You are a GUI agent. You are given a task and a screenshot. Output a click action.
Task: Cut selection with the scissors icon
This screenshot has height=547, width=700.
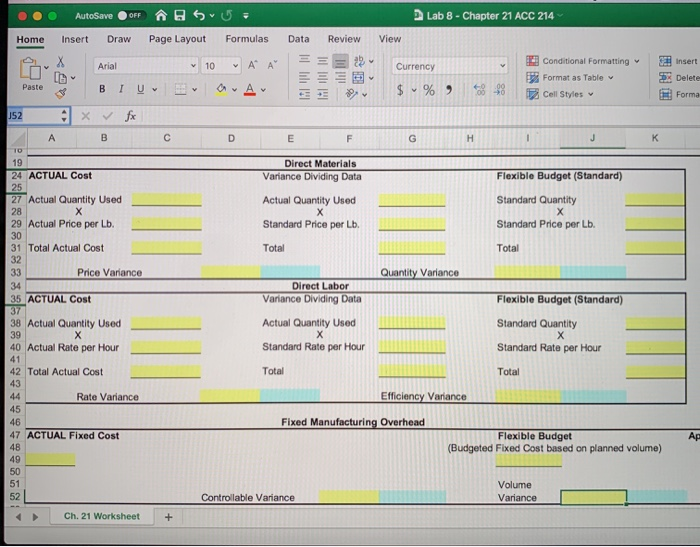click(x=61, y=61)
